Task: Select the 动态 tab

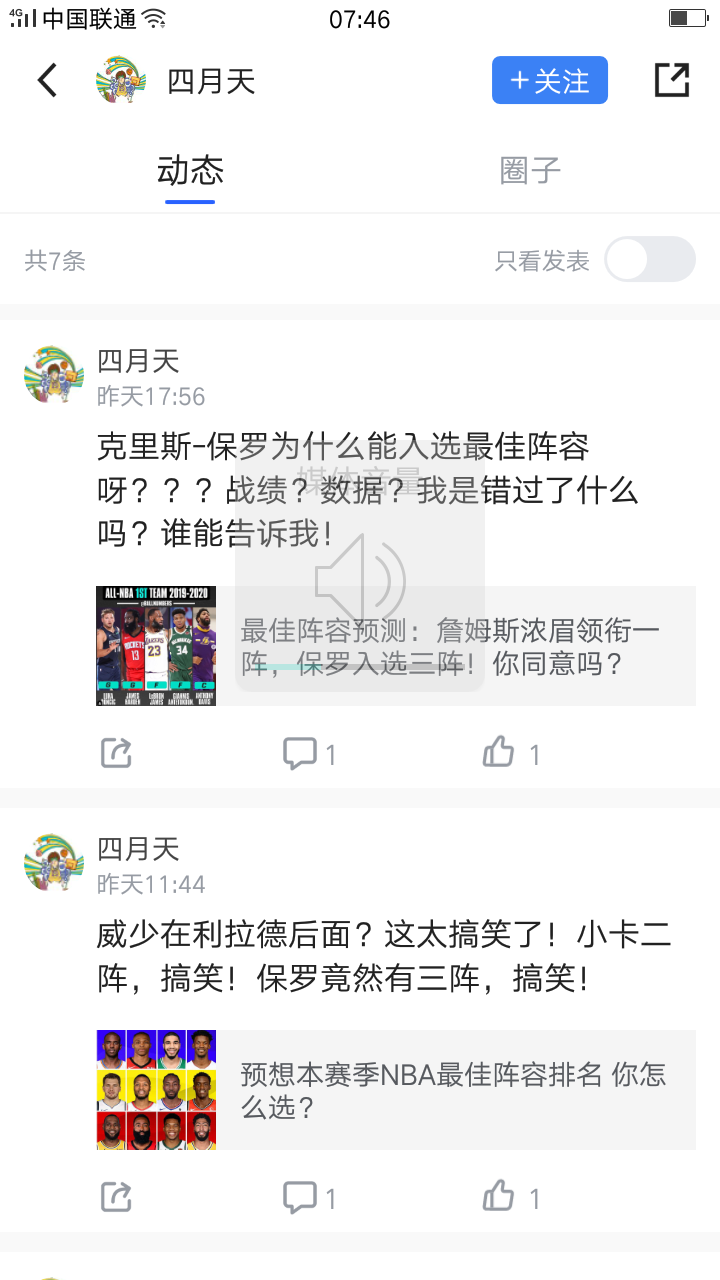Action: pos(190,170)
